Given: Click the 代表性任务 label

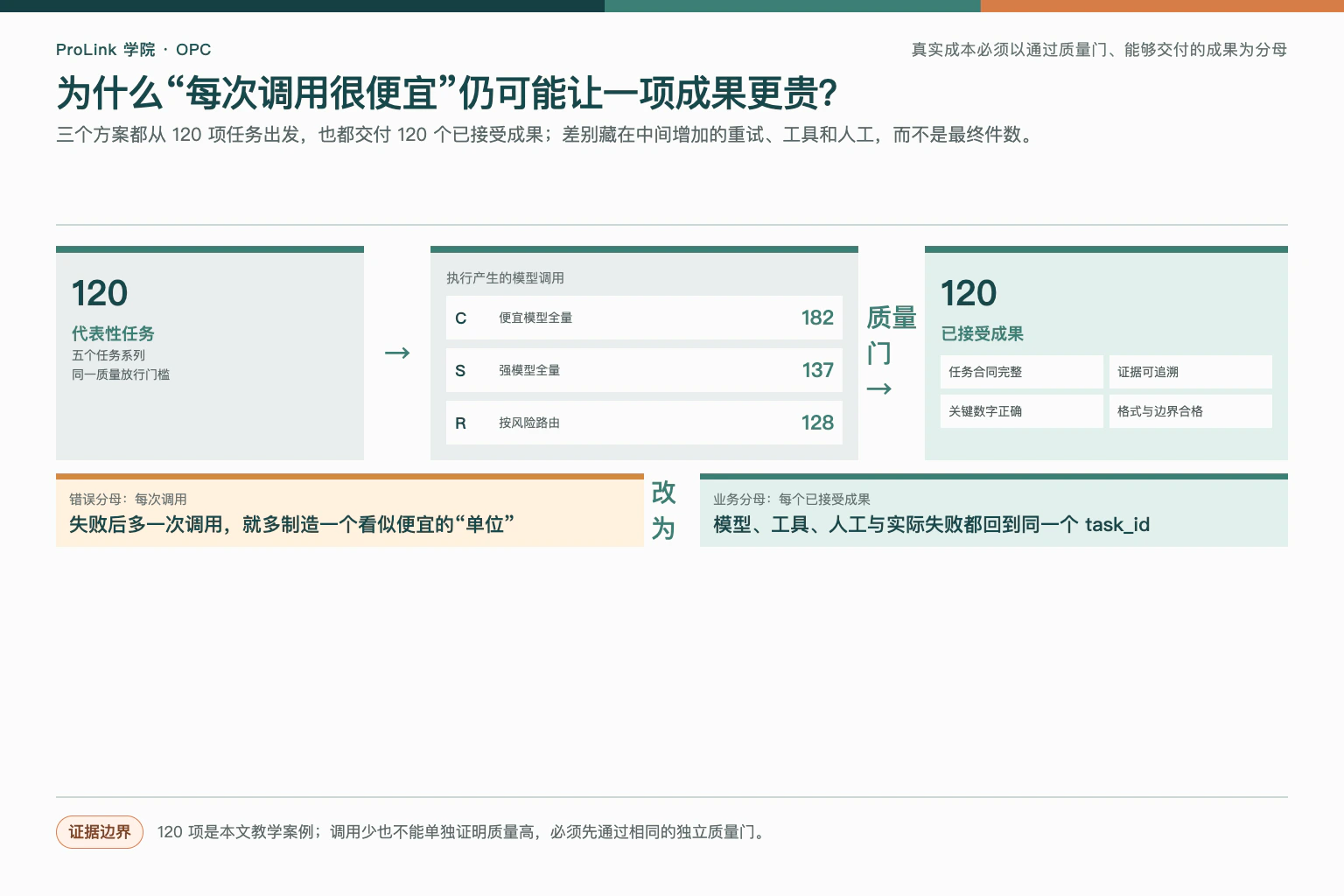Looking at the screenshot, I should (113, 333).
